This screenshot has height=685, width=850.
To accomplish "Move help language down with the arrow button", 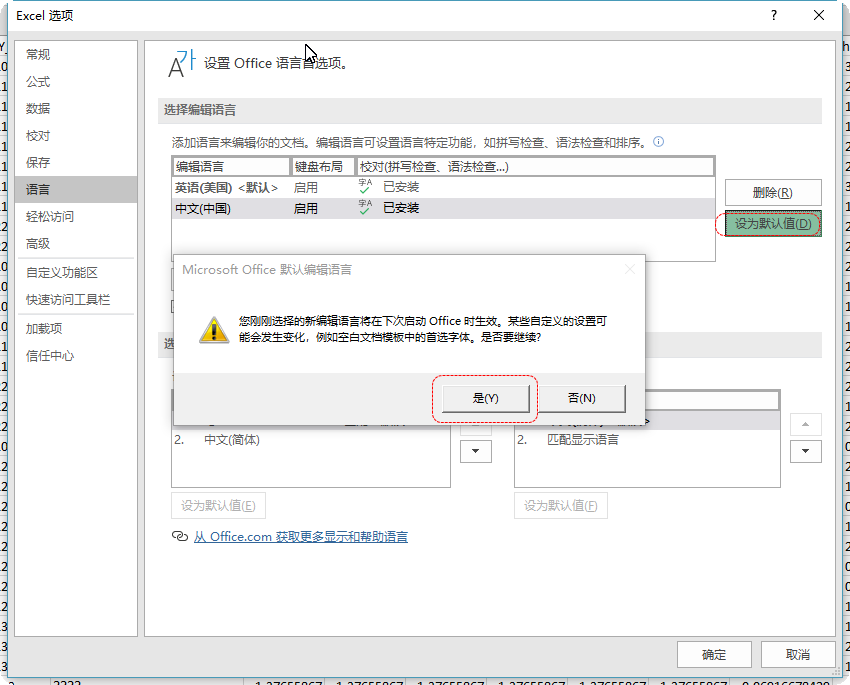I will point(806,451).
